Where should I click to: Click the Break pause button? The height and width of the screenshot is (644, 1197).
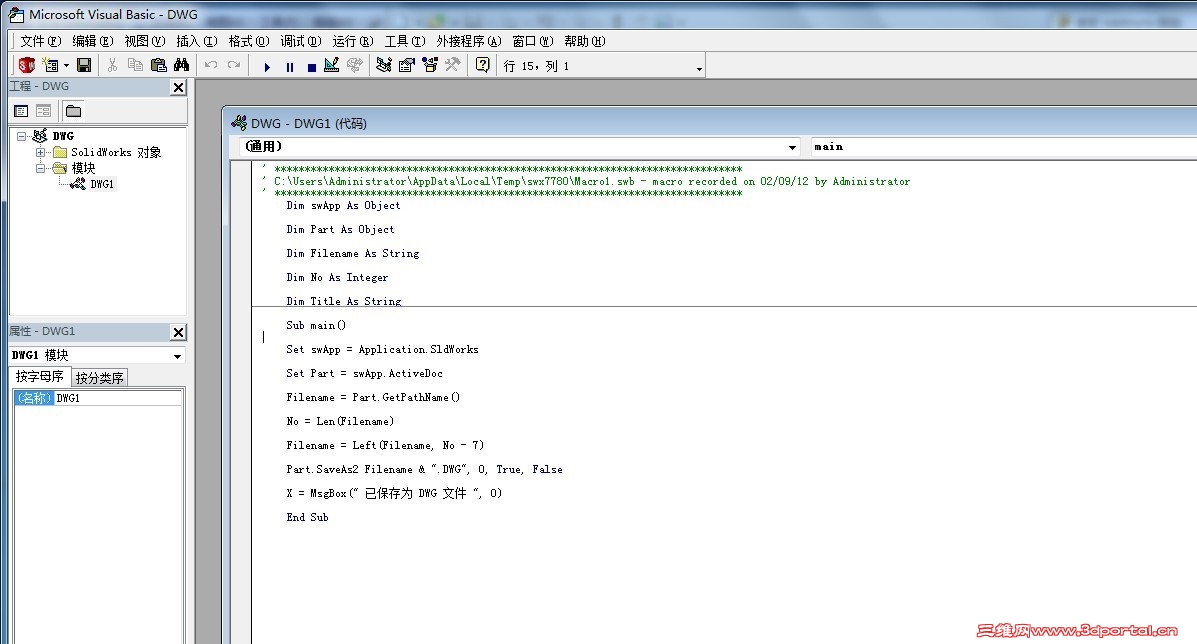(289, 67)
